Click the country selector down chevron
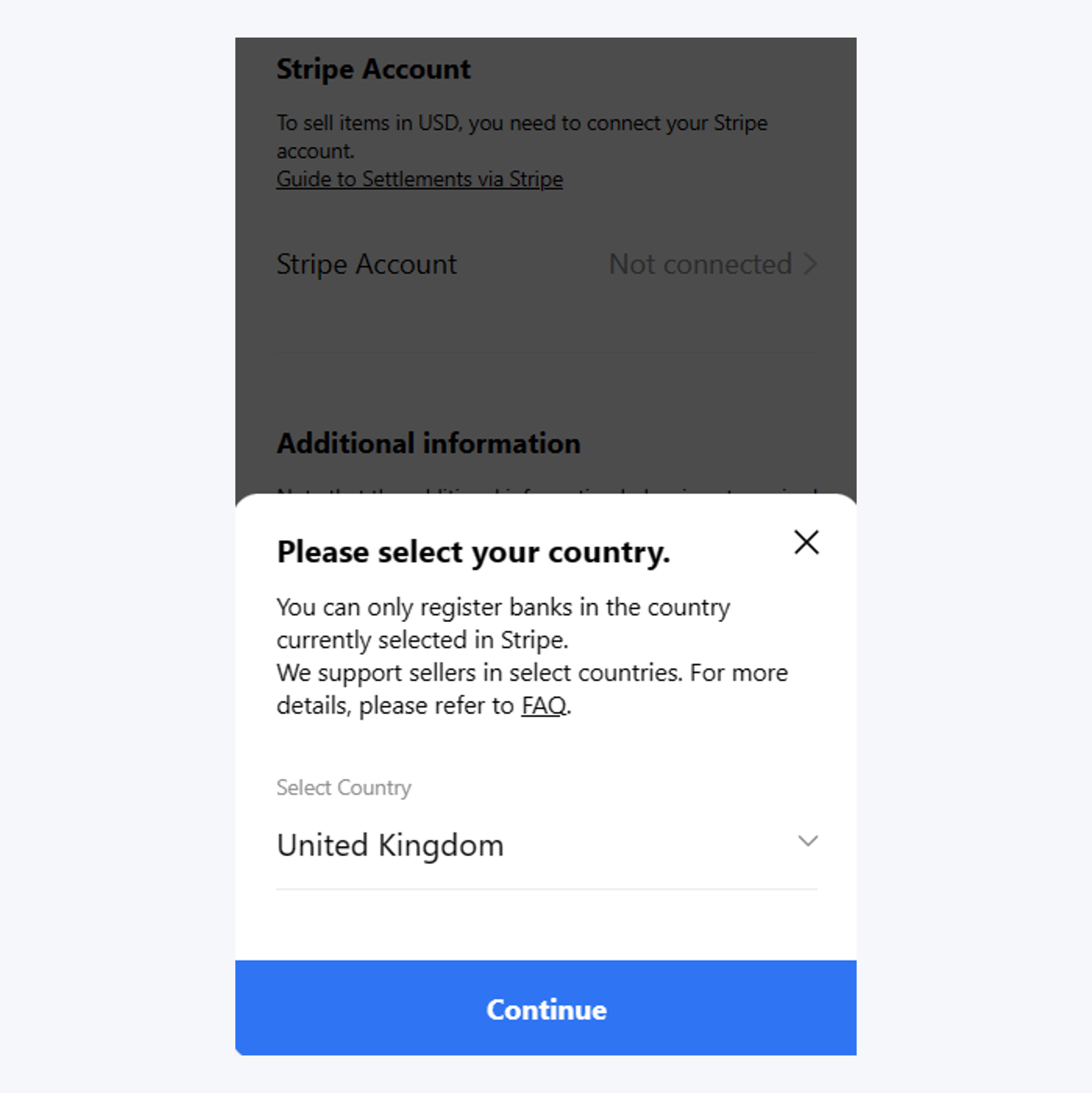The image size is (1092, 1093). pos(807,841)
